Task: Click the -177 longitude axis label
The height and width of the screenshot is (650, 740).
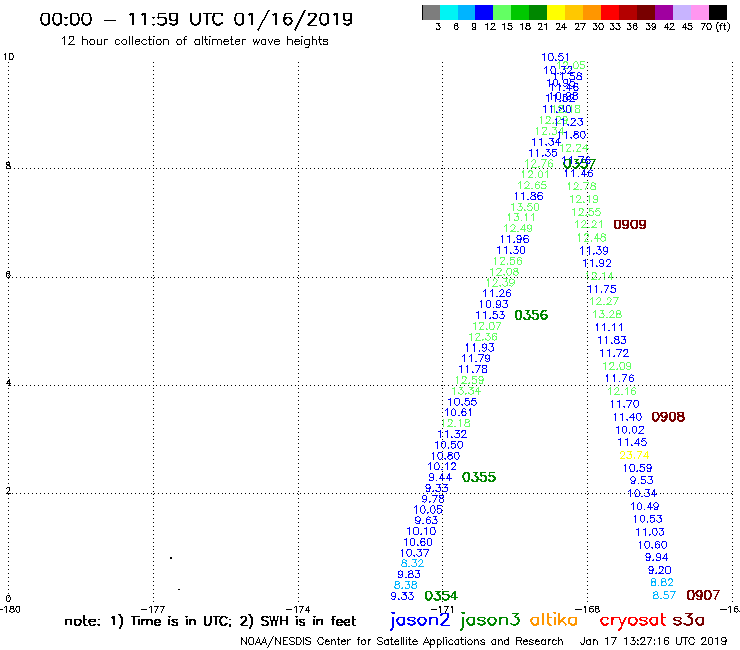Action: click(x=153, y=609)
